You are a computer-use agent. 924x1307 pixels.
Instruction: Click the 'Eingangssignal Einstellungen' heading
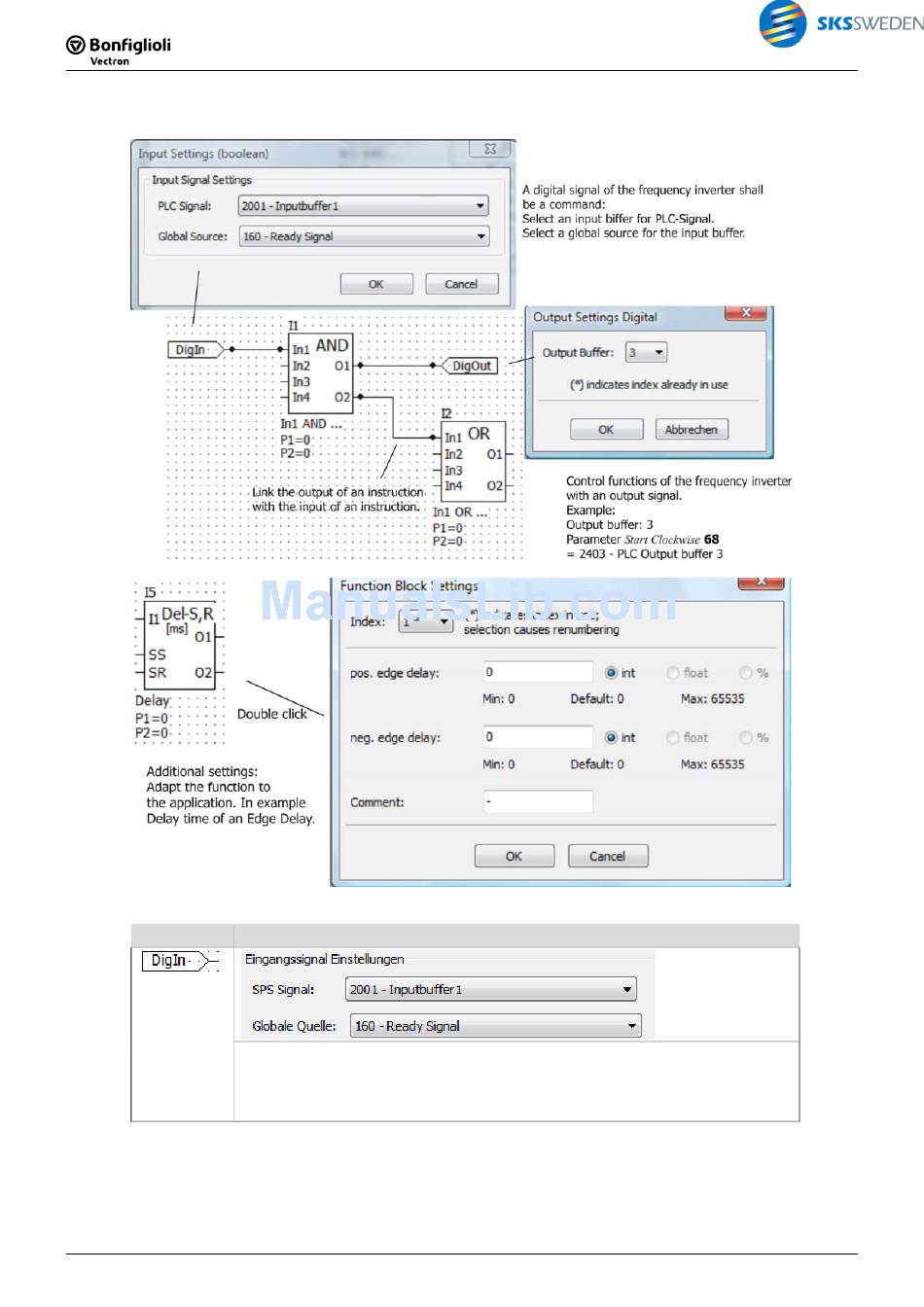click(325, 959)
